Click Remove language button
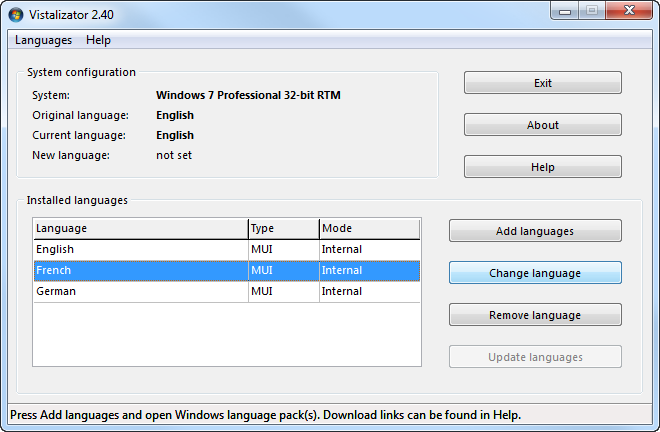 (x=535, y=315)
